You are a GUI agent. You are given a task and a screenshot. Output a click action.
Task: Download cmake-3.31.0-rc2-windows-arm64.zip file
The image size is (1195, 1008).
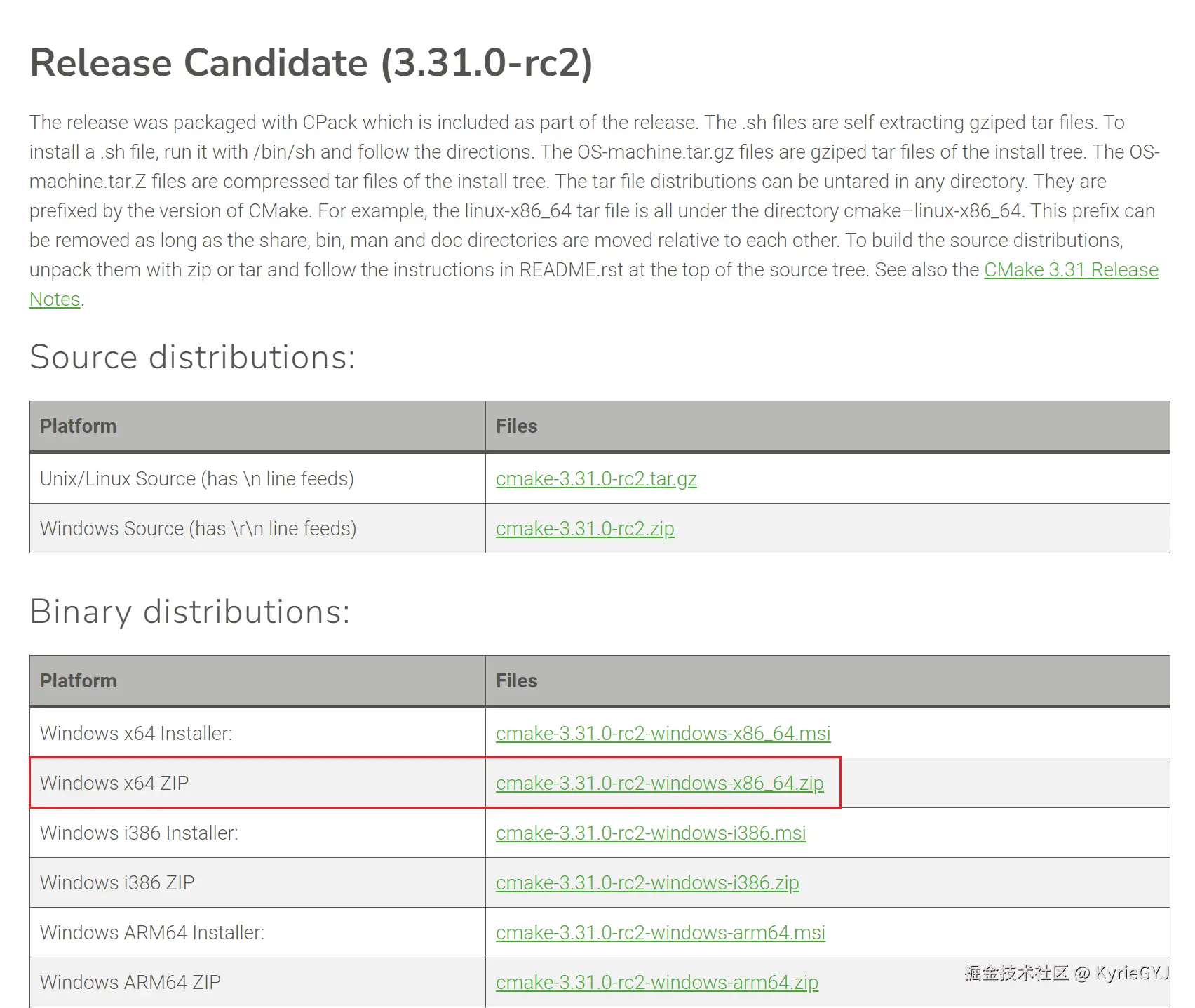[x=657, y=983]
